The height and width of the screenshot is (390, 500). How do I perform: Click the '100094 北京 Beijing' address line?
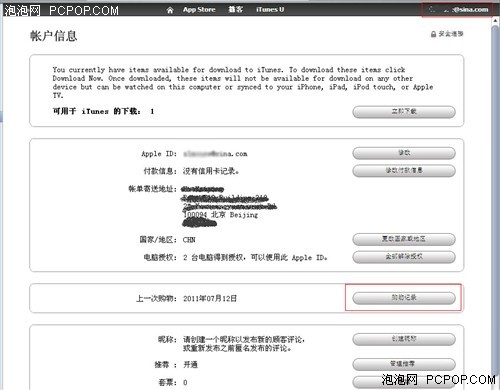221,215
